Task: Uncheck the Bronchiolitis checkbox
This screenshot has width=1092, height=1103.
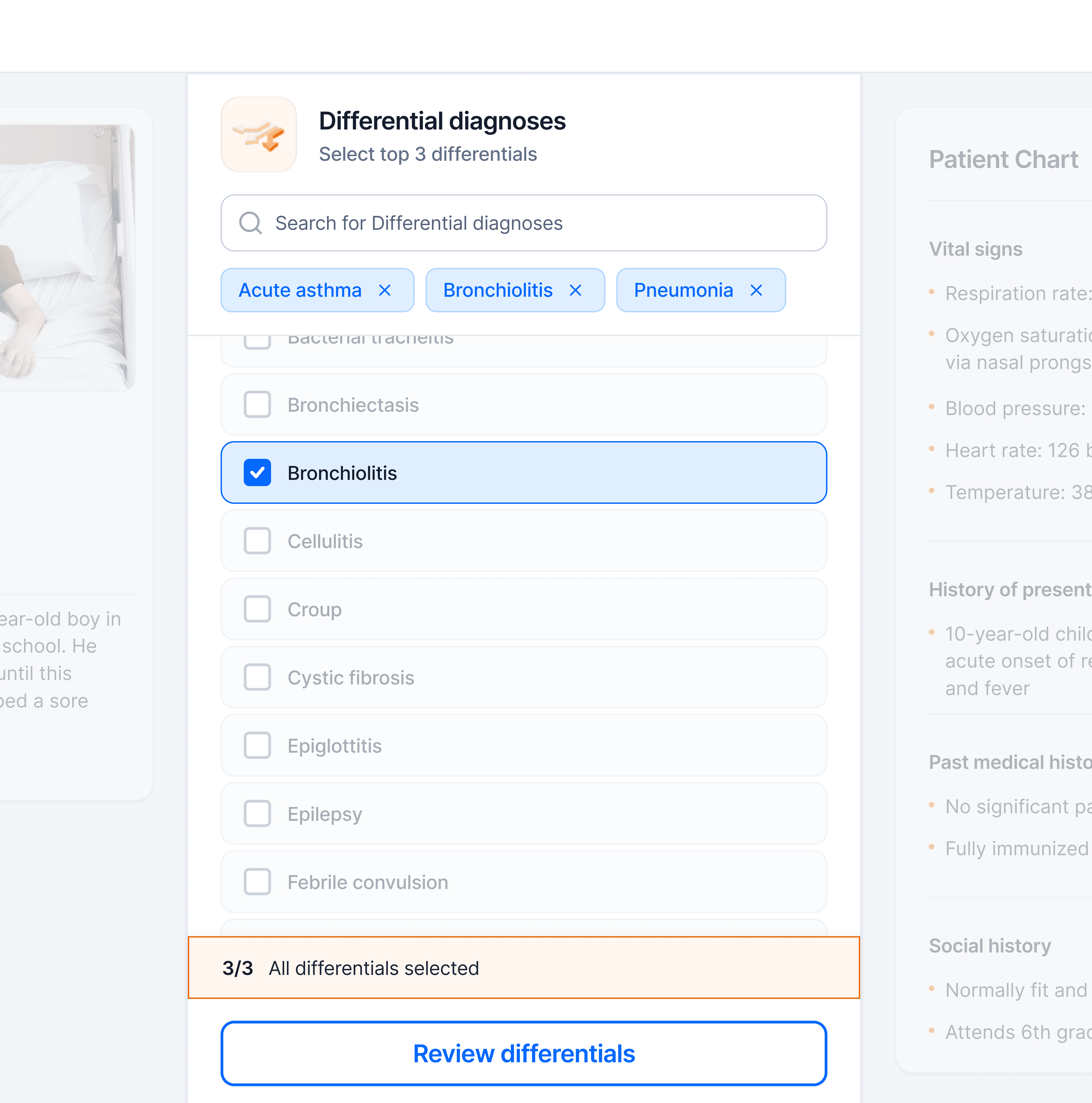Action: 257,473
